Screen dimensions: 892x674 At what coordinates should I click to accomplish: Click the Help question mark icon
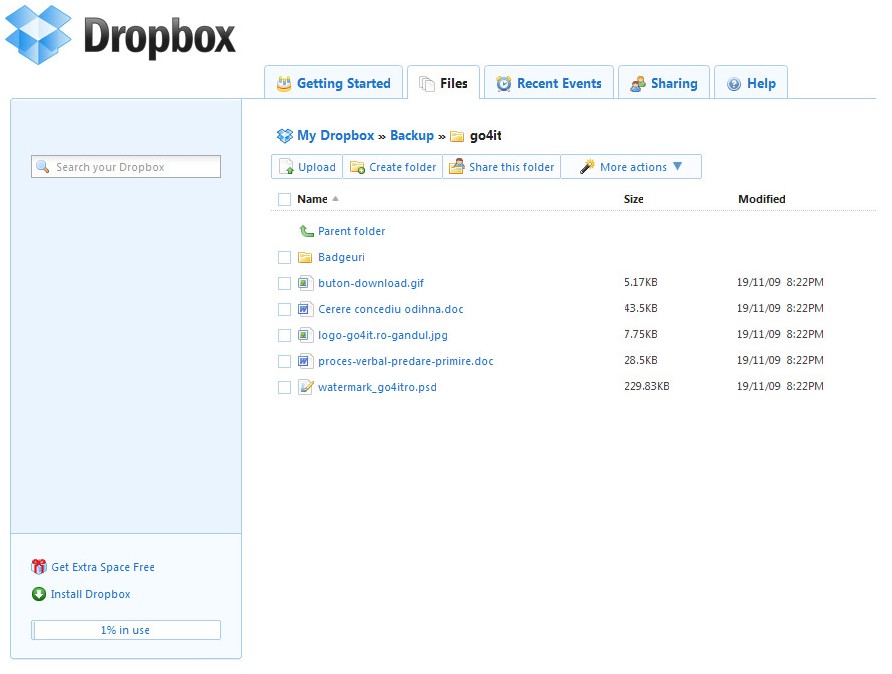click(x=734, y=84)
